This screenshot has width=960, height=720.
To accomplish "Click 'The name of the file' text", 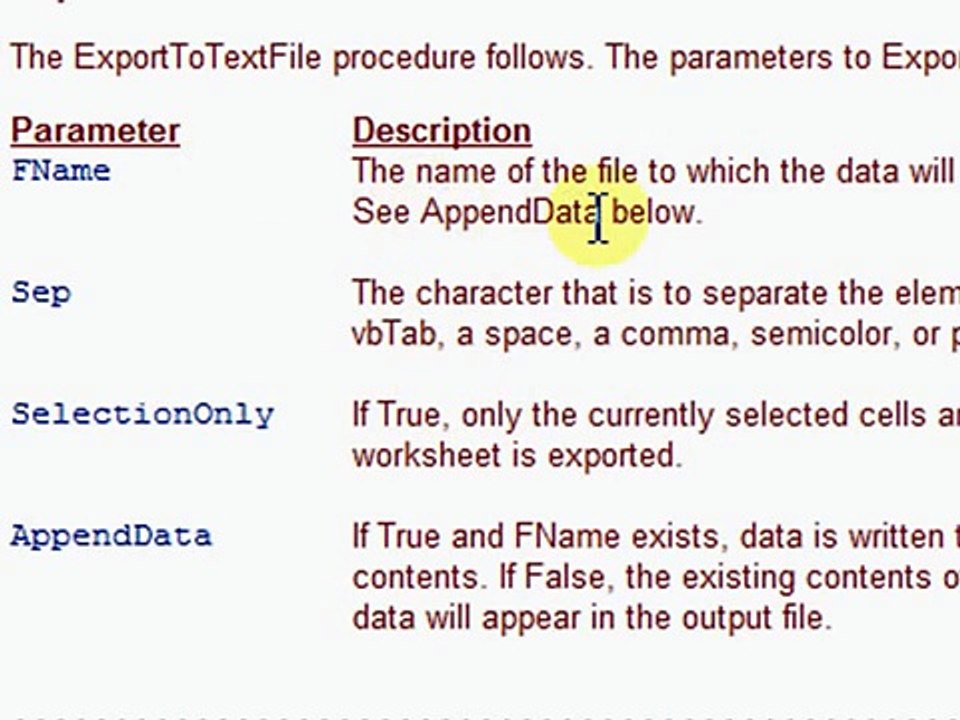I will (x=495, y=171).
